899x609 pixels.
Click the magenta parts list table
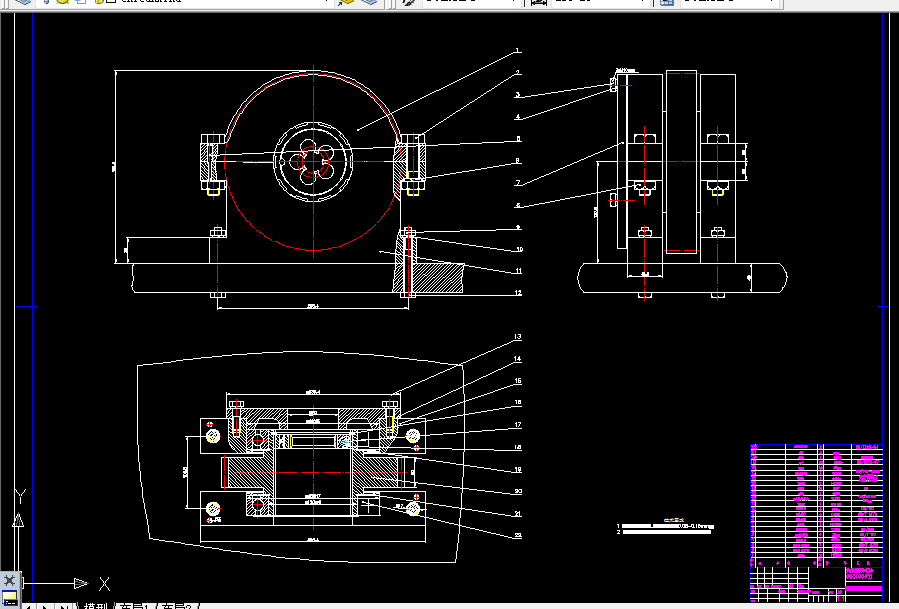pyautogui.click(x=816, y=505)
